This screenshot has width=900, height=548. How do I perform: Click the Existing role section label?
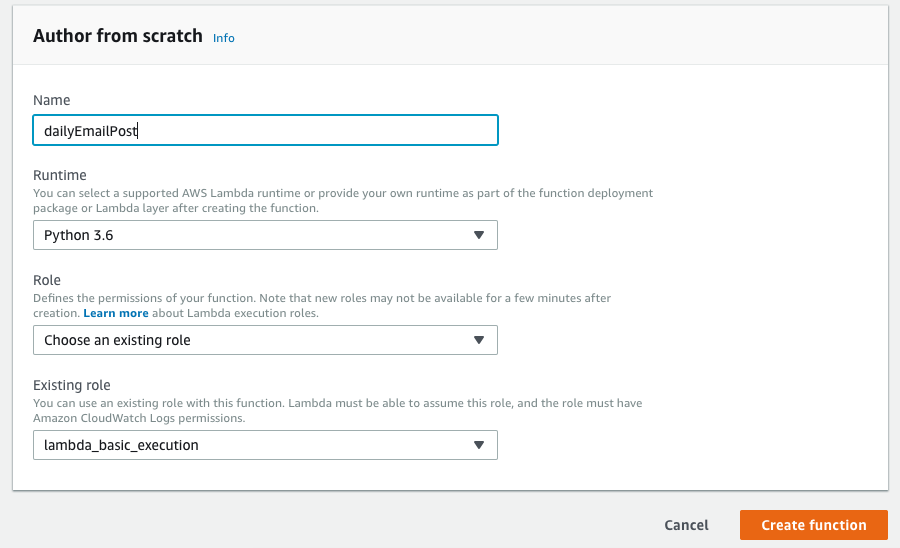point(72,386)
